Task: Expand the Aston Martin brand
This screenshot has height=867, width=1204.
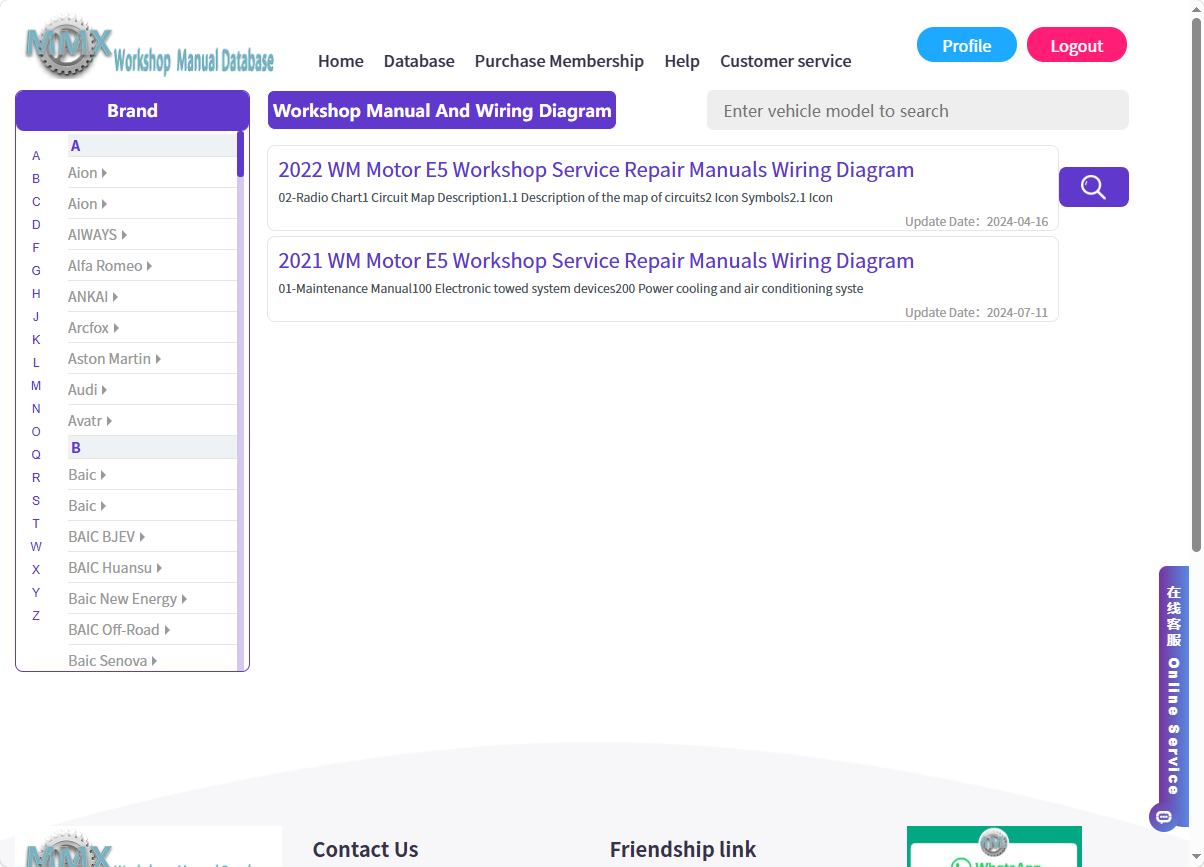Action: pyautogui.click(x=114, y=359)
